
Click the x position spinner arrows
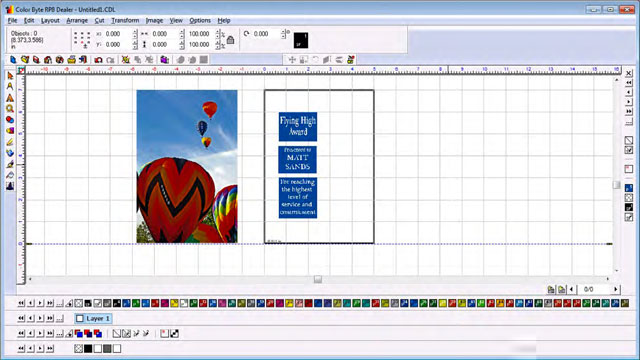(x=135, y=34)
